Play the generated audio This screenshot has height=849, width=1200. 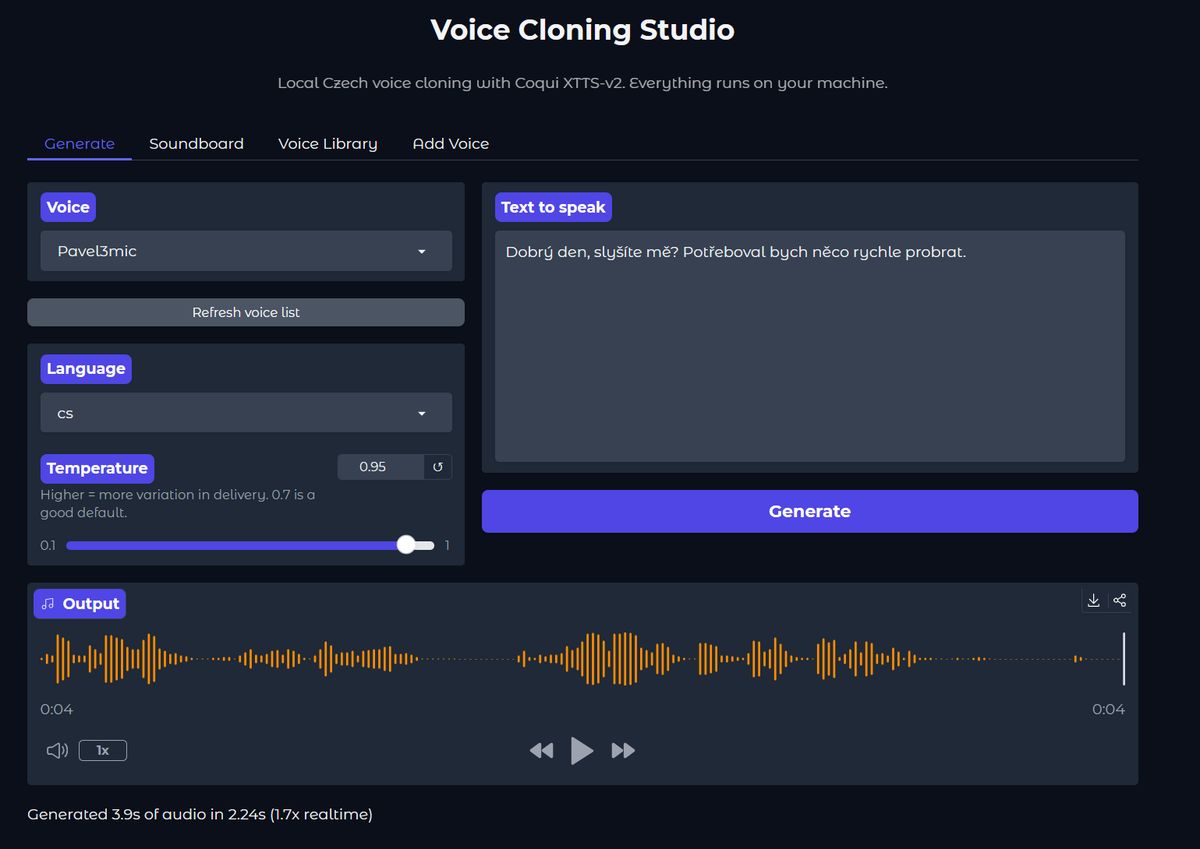(x=582, y=750)
